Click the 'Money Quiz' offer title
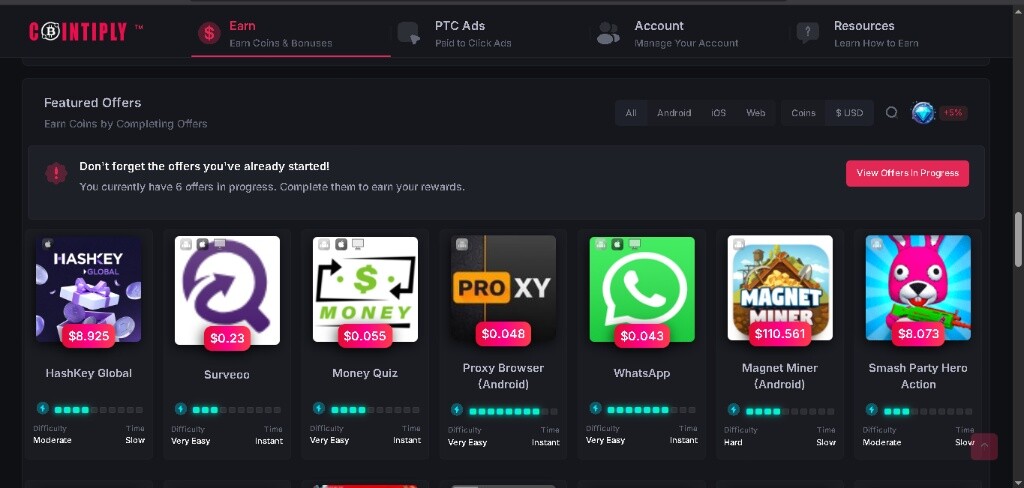This screenshot has width=1024, height=488. pos(364,373)
